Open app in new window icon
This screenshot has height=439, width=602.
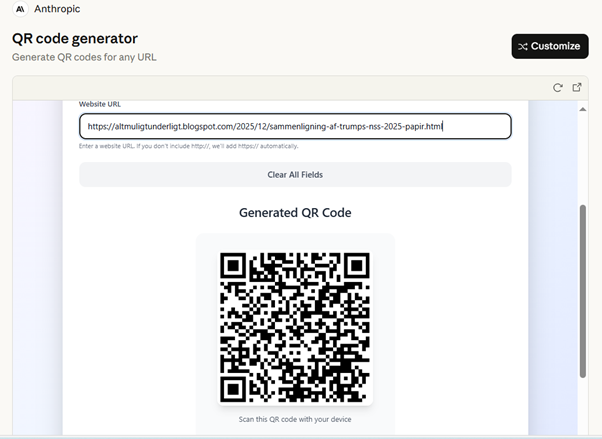coord(577,87)
